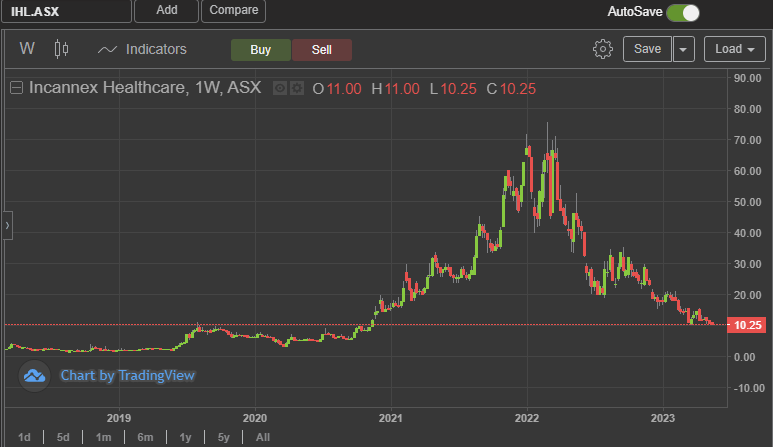Open the Load dropdown

pyautogui.click(x=735, y=49)
